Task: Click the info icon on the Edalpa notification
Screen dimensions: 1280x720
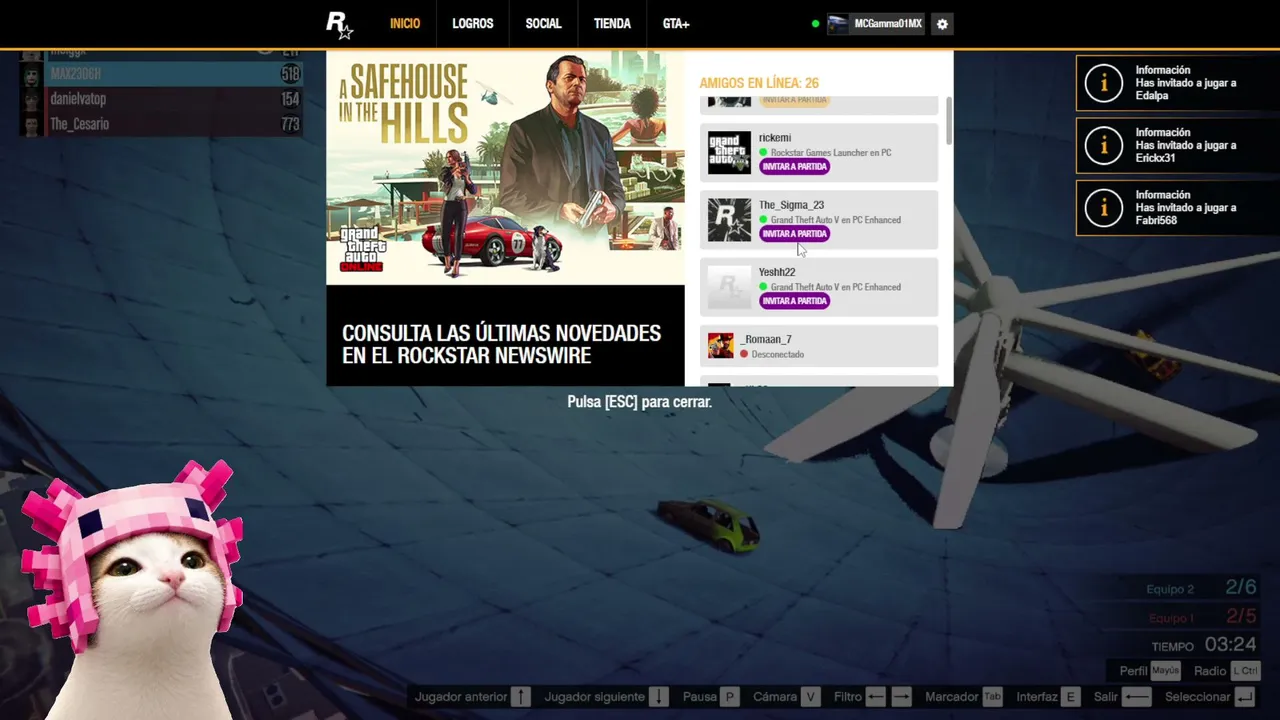Action: click(x=1104, y=83)
